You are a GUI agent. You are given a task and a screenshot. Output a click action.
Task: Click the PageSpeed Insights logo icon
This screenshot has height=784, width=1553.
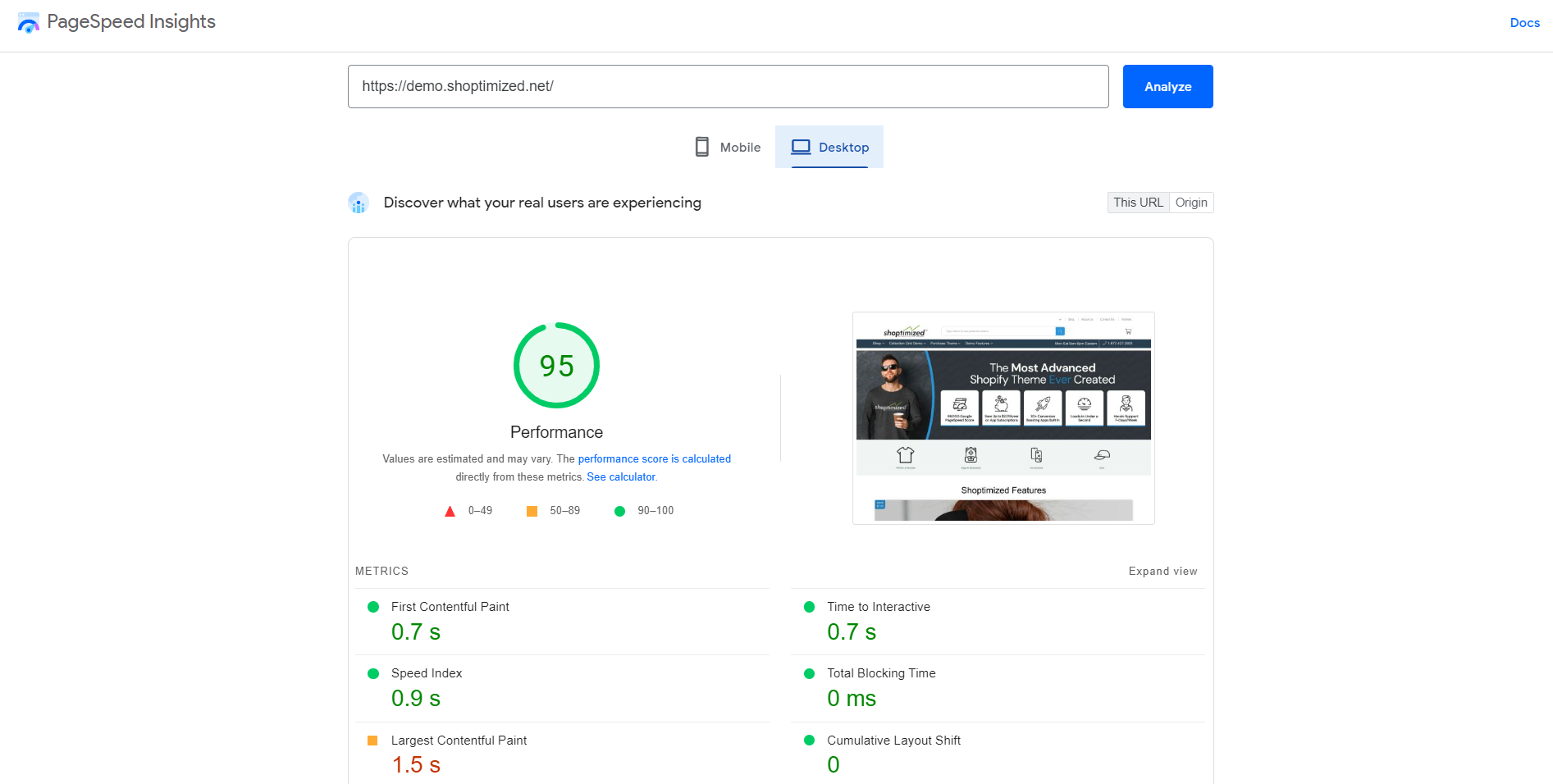pyautogui.click(x=29, y=23)
